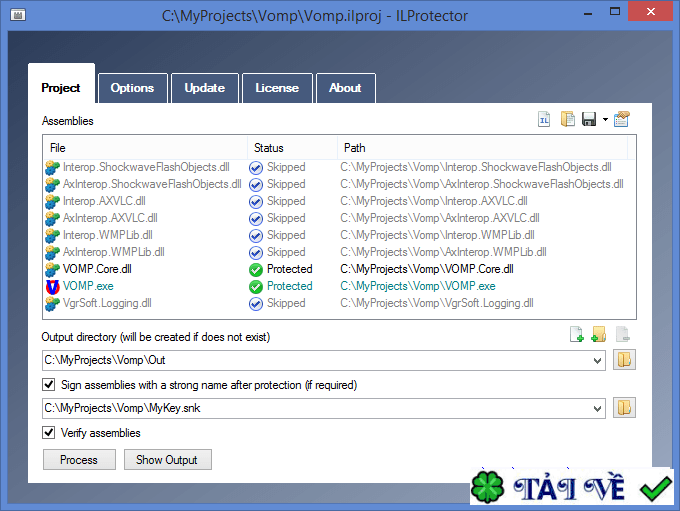The image size is (680, 511).
Task: Click icon of AxInterop.AXVLC.dll row
Action: (x=52, y=218)
